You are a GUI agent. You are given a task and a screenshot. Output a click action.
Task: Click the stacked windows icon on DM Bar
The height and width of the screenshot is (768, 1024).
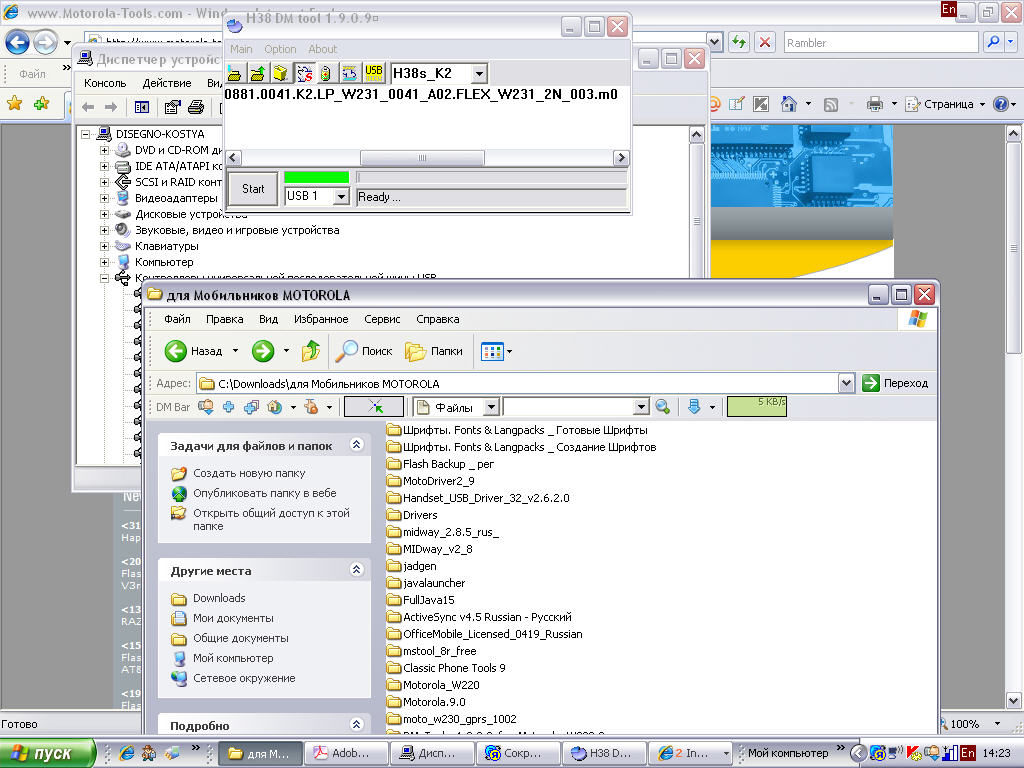[x=251, y=407]
